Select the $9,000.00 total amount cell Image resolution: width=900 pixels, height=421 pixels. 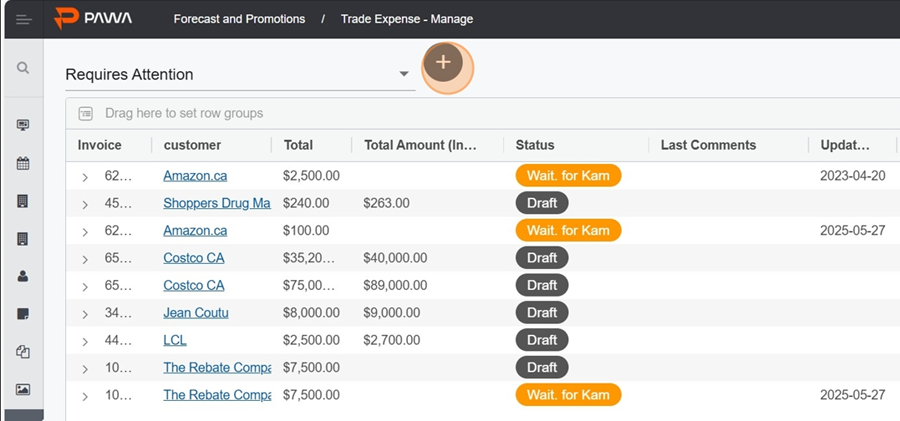391,313
